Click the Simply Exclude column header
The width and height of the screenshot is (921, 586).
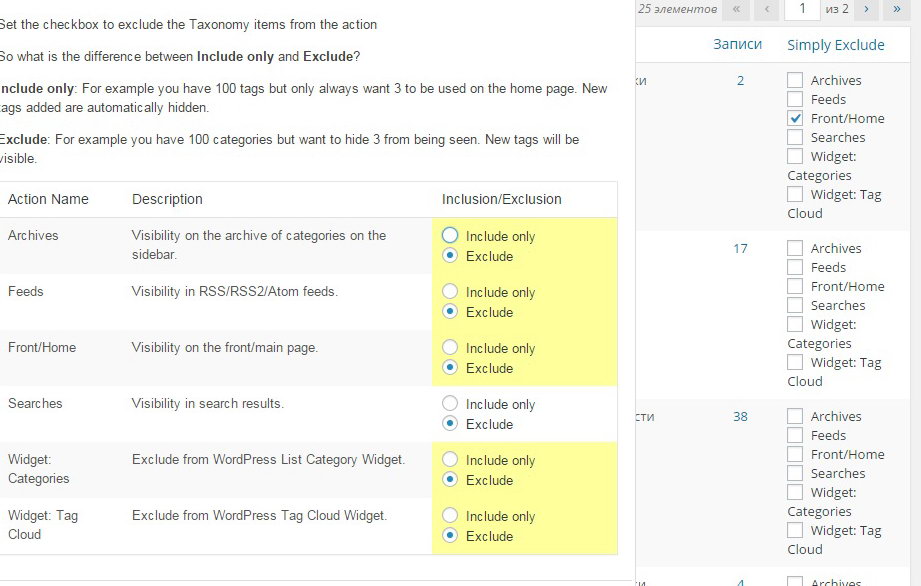(x=835, y=44)
